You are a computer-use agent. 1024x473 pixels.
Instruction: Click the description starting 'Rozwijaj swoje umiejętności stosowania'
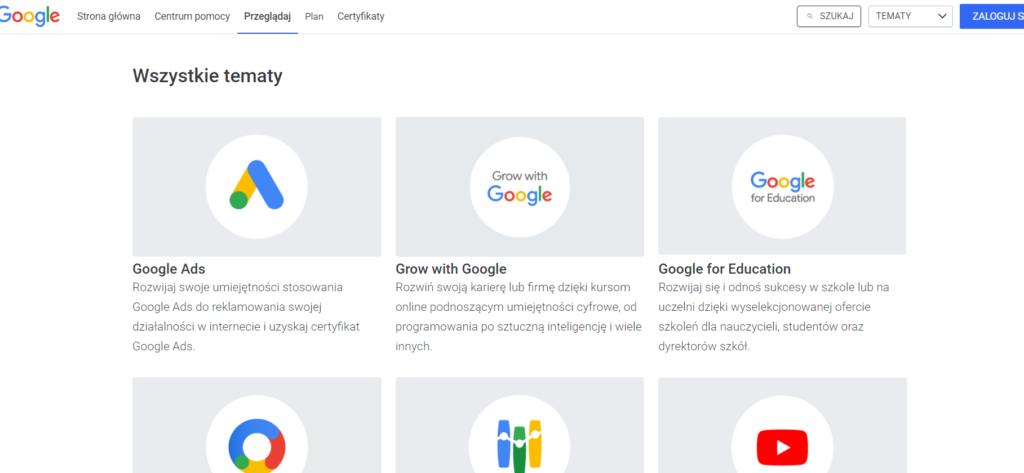click(x=246, y=317)
